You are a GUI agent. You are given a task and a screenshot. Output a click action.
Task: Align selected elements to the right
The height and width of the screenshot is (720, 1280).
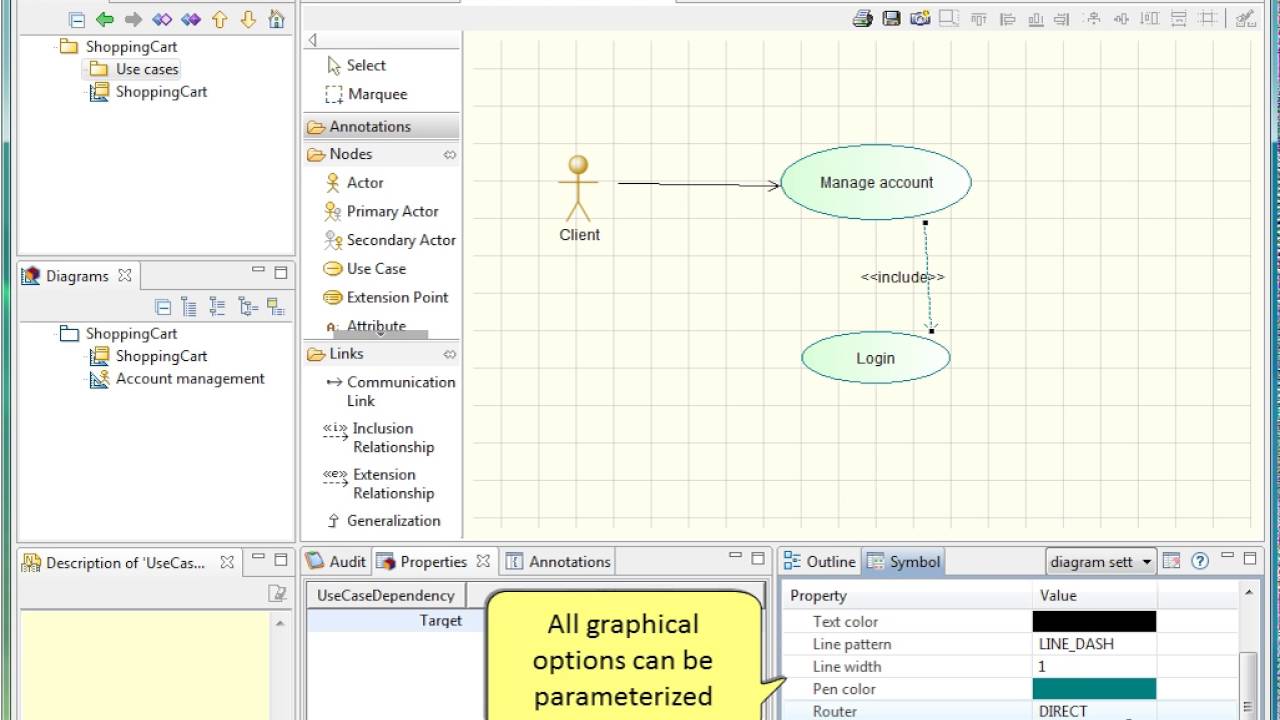click(x=1064, y=18)
